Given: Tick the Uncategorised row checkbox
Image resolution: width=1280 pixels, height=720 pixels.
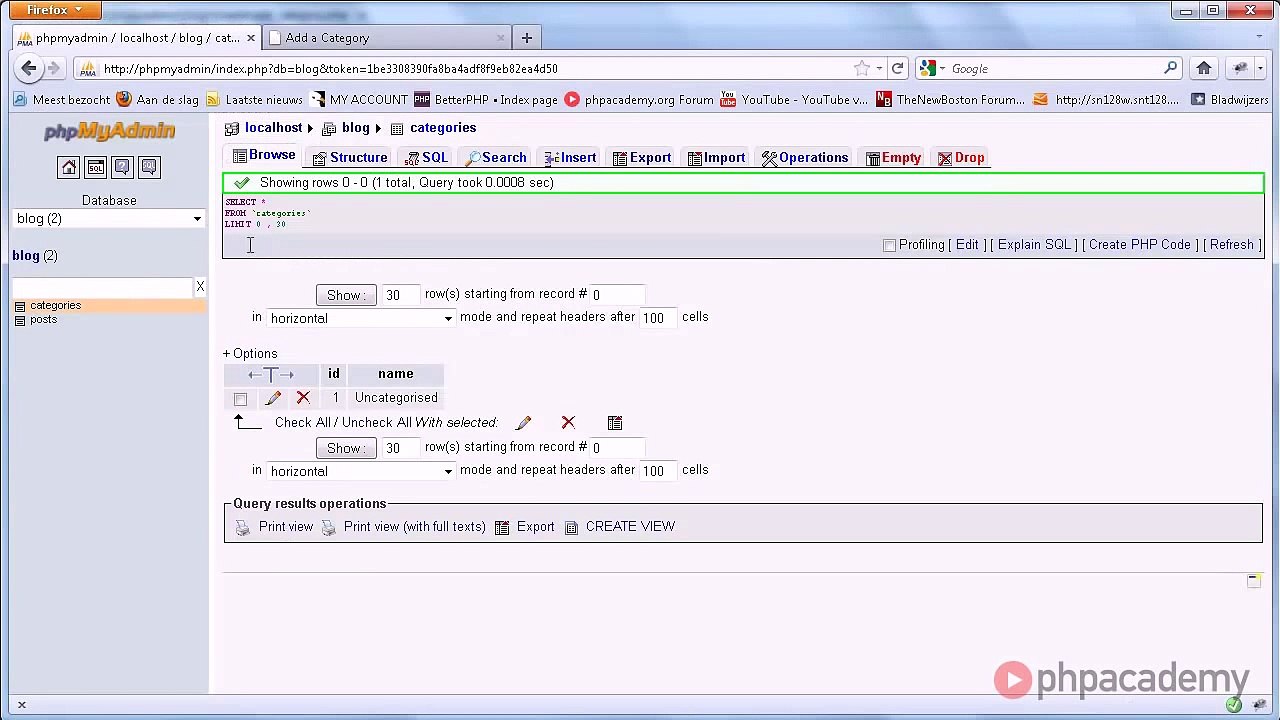Looking at the screenshot, I should pyautogui.click(x=240, y=399).
